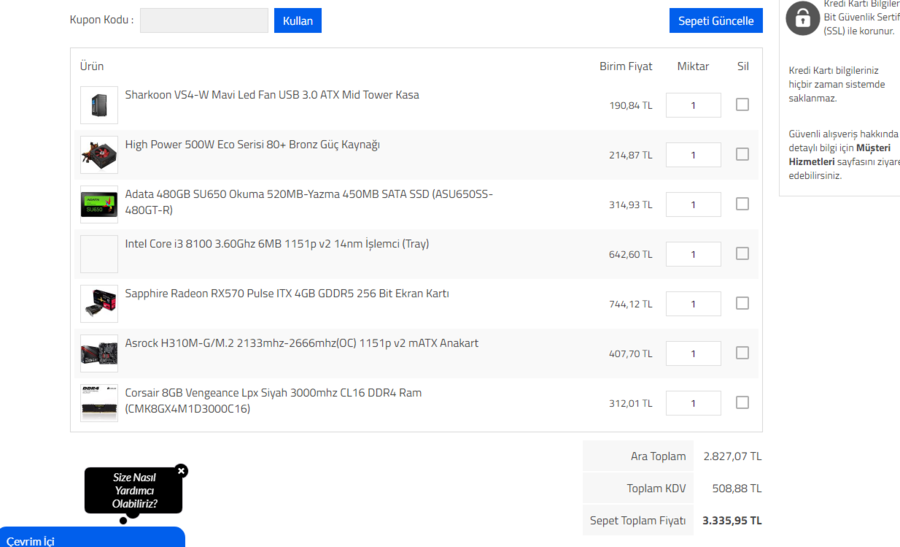Click the Asrock motherboard thumbnail
This screenshot has width=900, height=547.
pyautogui.click(x=99, y=354)
